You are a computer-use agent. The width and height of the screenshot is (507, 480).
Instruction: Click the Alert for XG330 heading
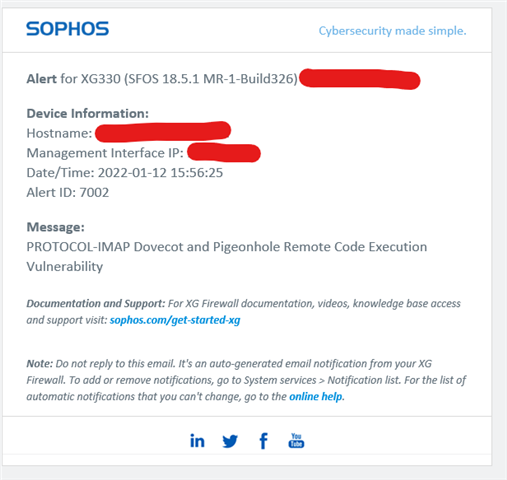pyautogui.click(x=162, y=79)
